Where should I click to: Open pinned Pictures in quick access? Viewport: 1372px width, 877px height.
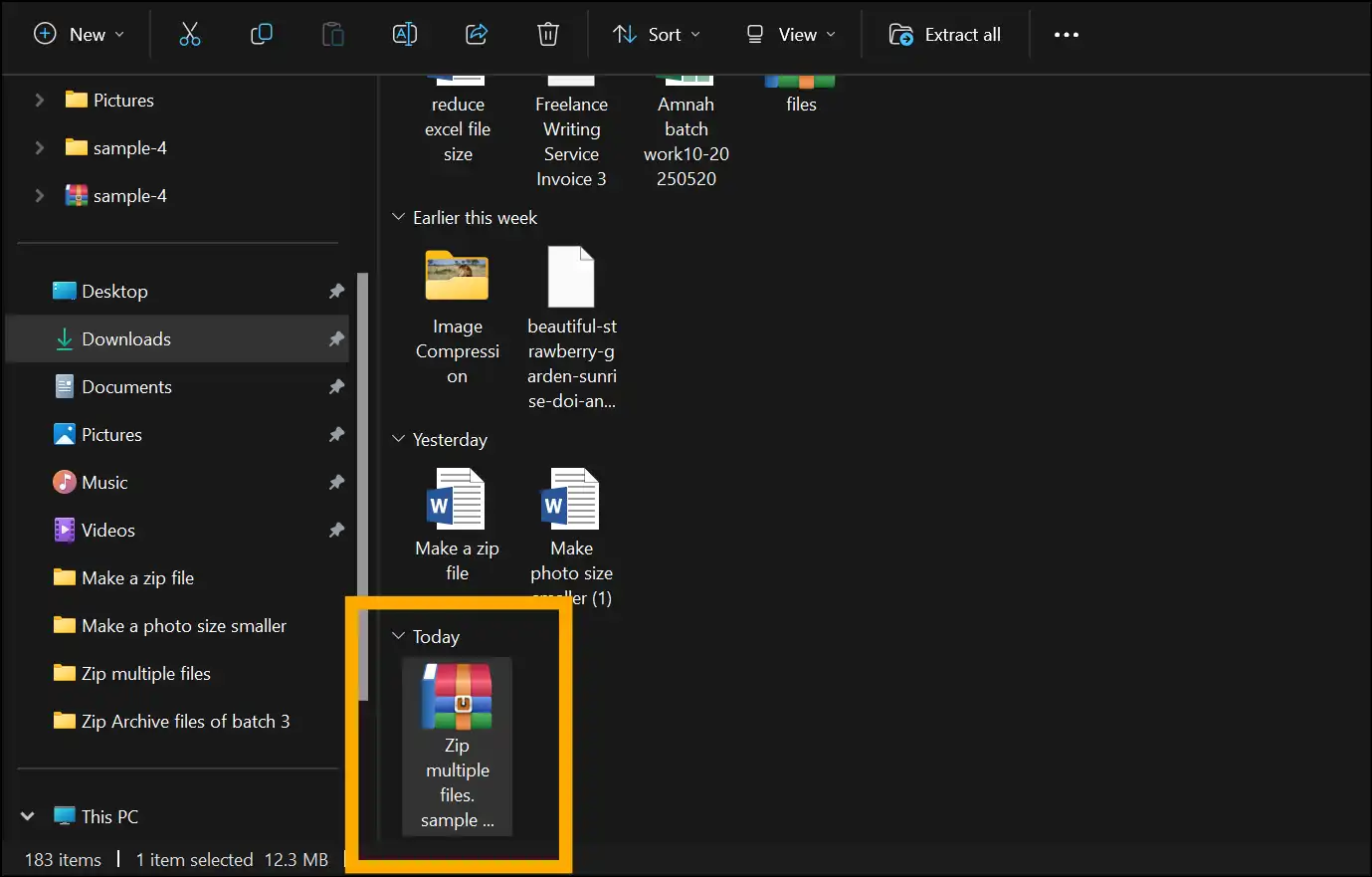click(x=98, y=434)
